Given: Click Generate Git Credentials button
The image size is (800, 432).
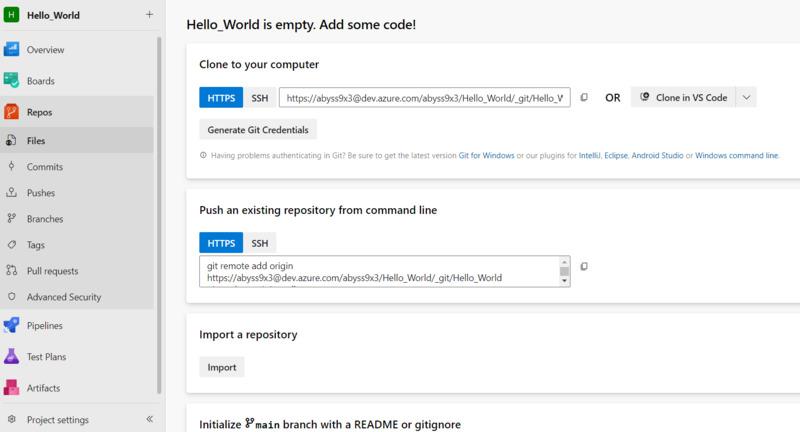Looking at the screenshot, I should (x=258, y=130).
